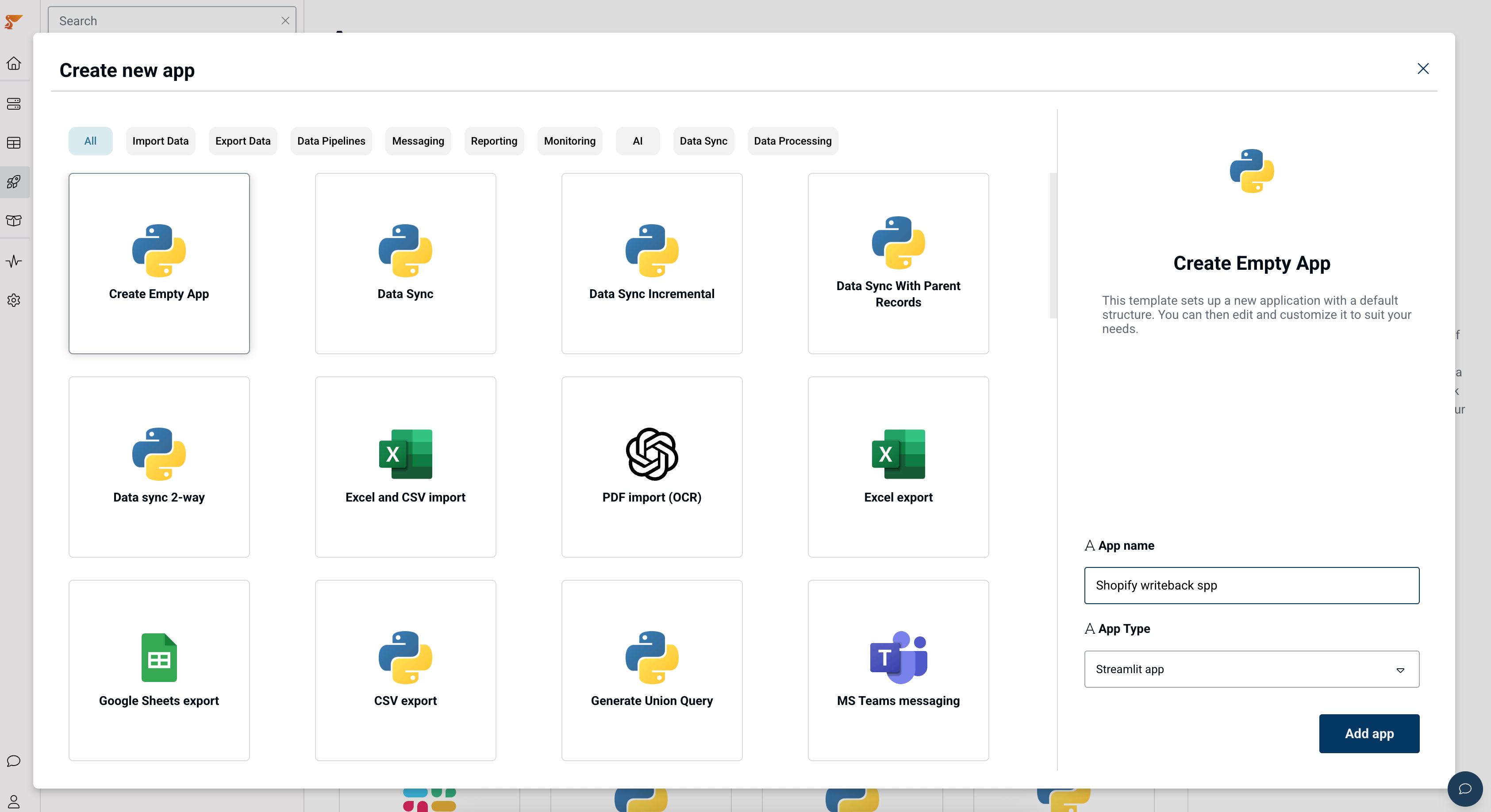Filter templates by Monitoring
The height and width of the screenshot is (812, 1491).
coord(569,141)
